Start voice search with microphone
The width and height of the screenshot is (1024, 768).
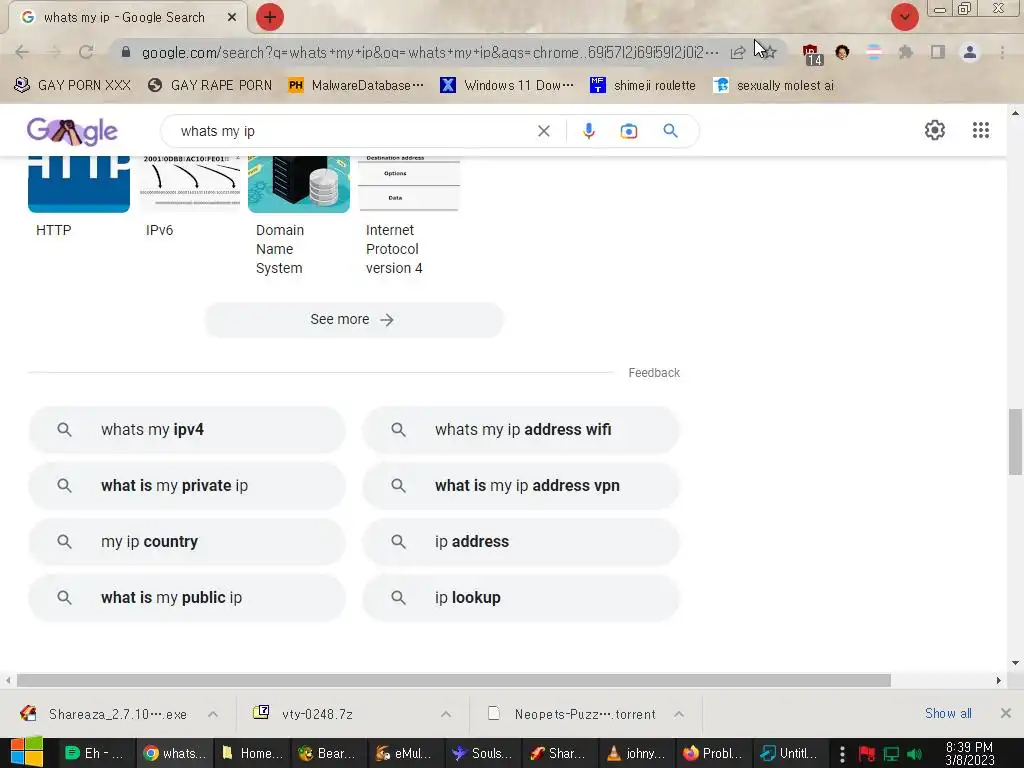click(x=588, y=131)
